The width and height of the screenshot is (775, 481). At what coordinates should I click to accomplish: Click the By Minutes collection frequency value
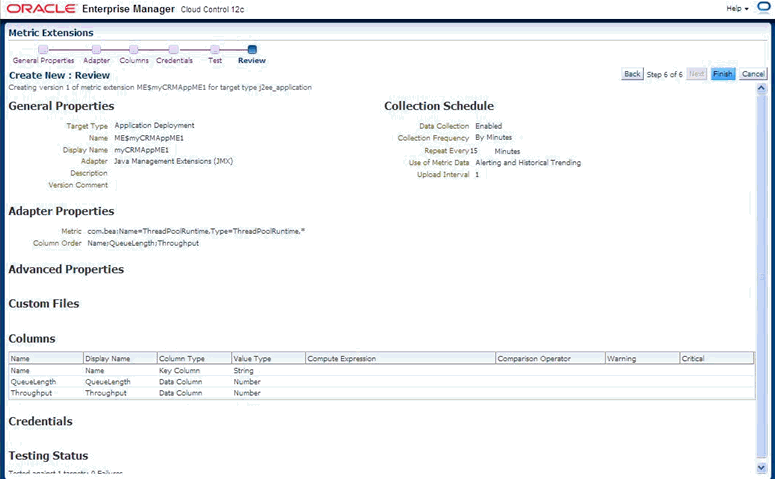(x=493, y=137)
